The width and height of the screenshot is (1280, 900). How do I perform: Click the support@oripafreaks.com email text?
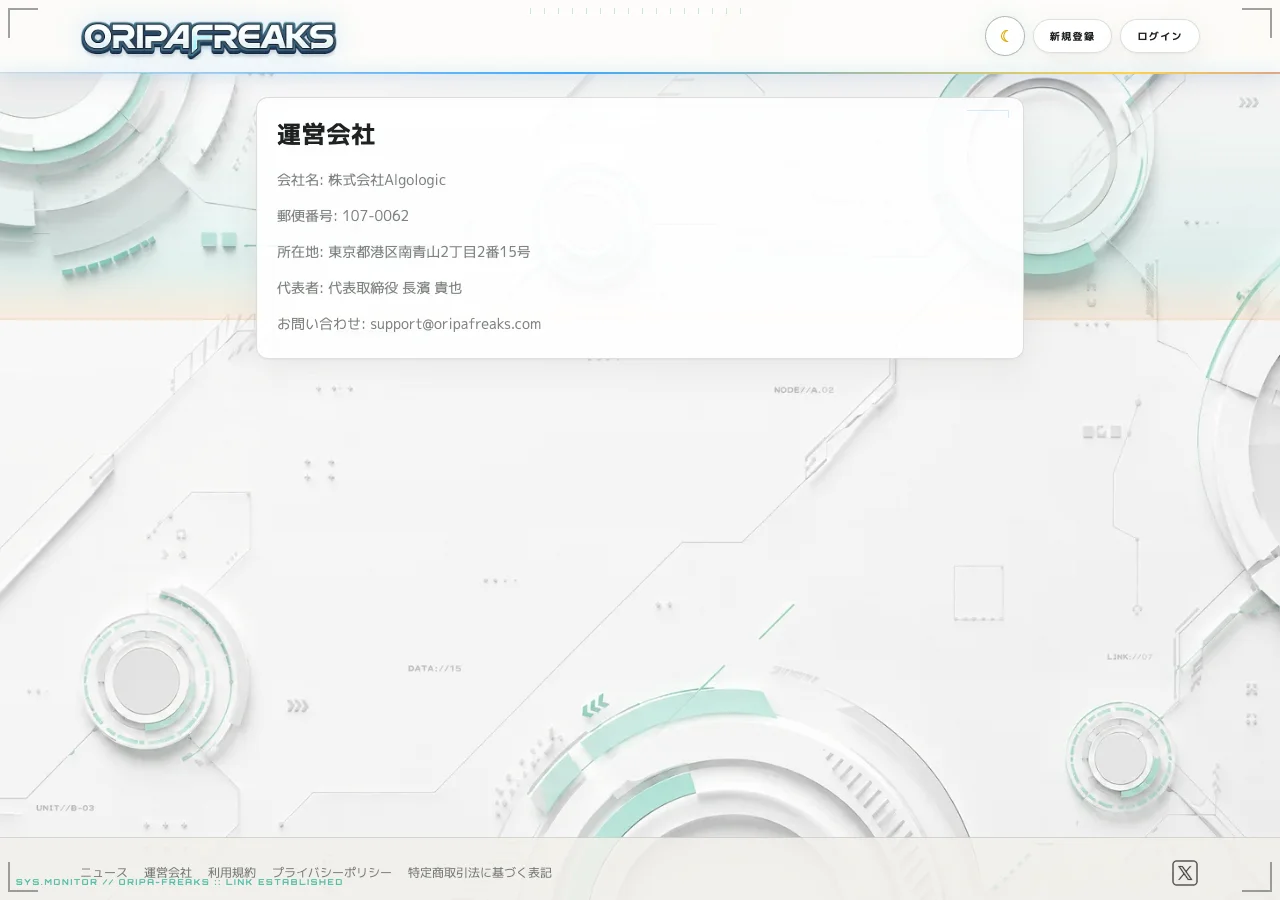click(455, 324)
